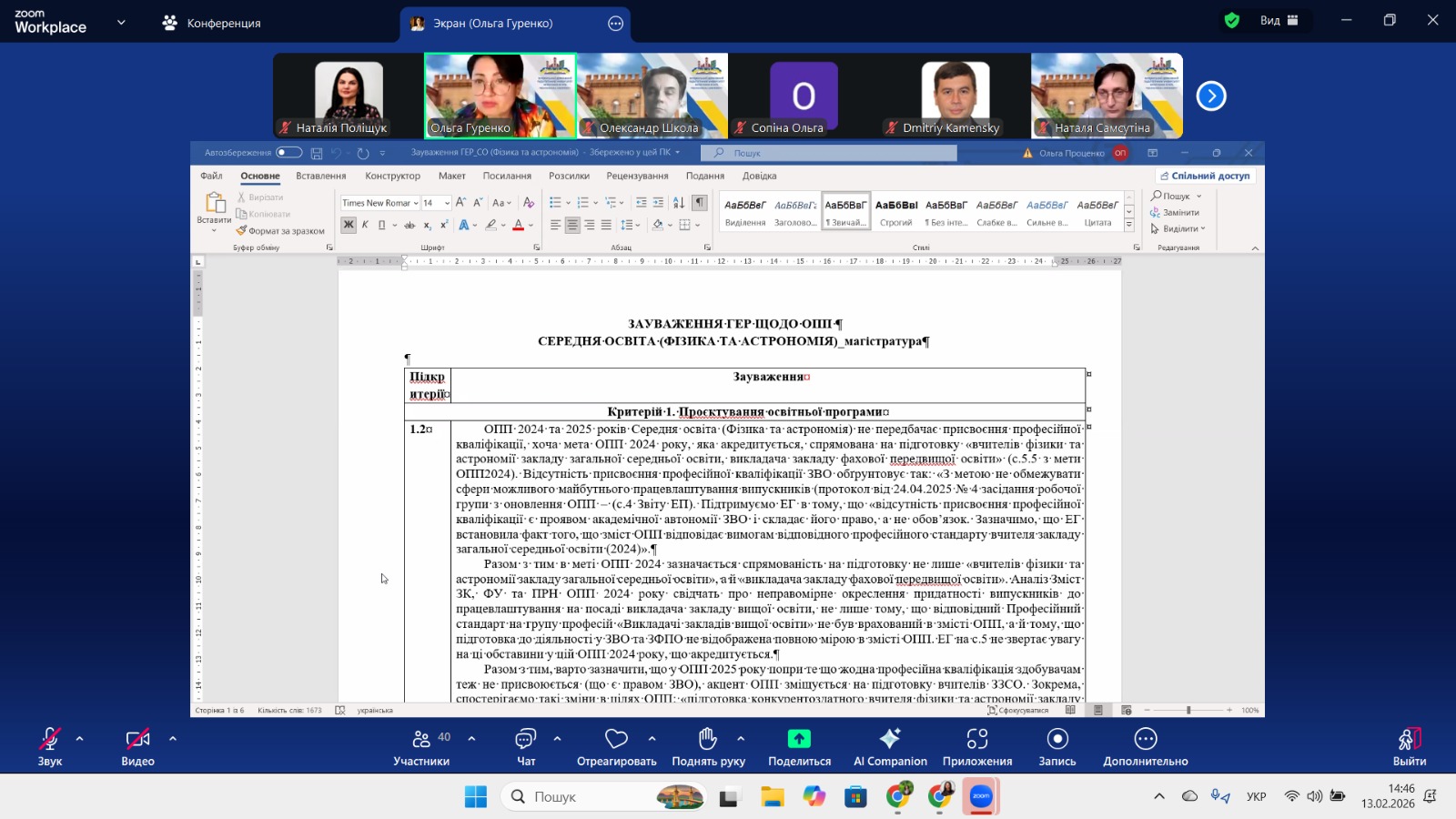Open the React emoji menu
This screenshot has height=819, width=1456.
pos(616,746)
